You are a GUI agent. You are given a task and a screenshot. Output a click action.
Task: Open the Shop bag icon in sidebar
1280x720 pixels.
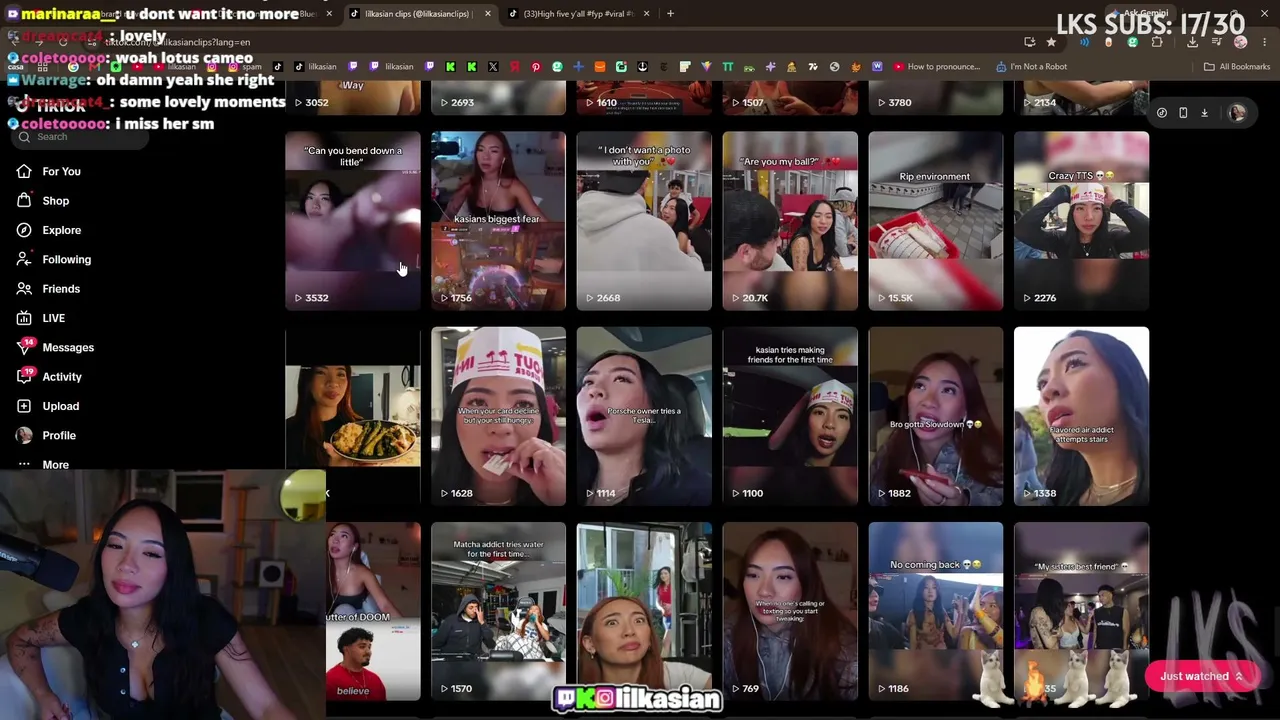(x=24, y=201)
